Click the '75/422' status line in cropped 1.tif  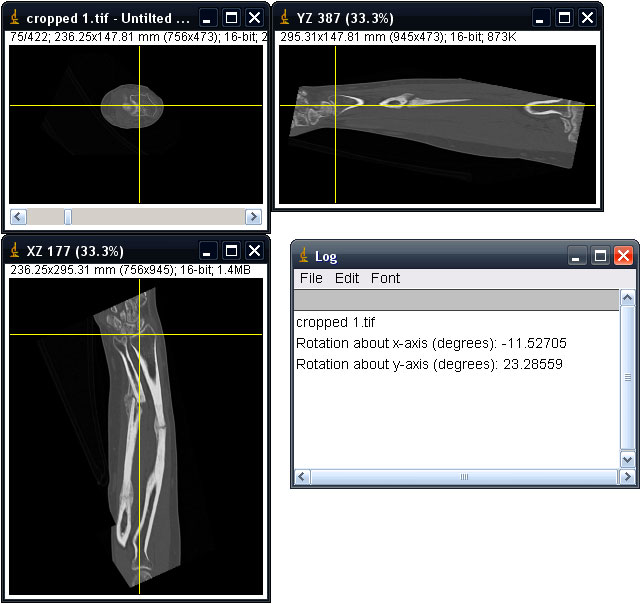[x=138, y=37]
